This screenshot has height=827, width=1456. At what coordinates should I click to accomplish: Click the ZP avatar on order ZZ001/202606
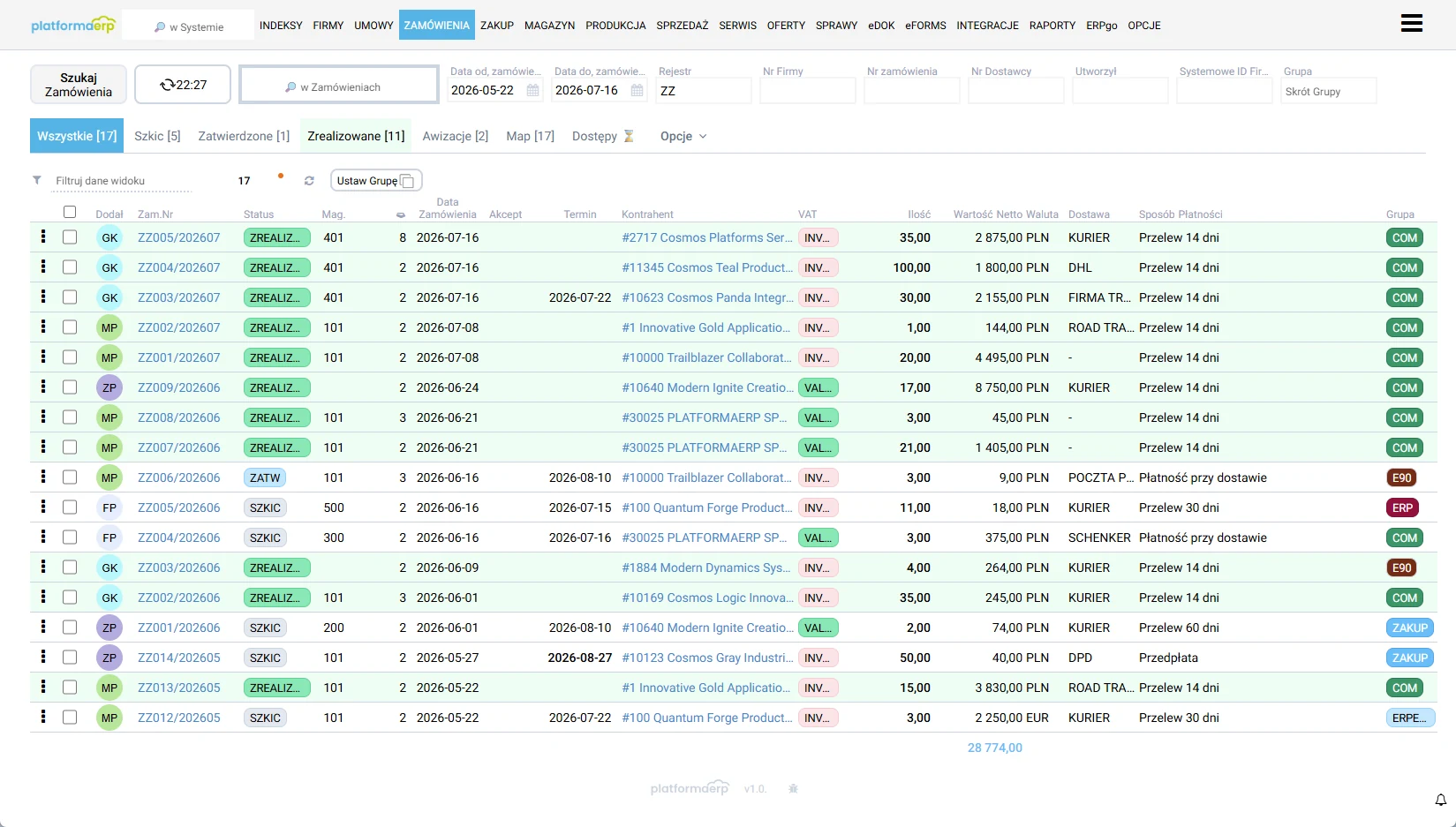(x=109, y=628)
